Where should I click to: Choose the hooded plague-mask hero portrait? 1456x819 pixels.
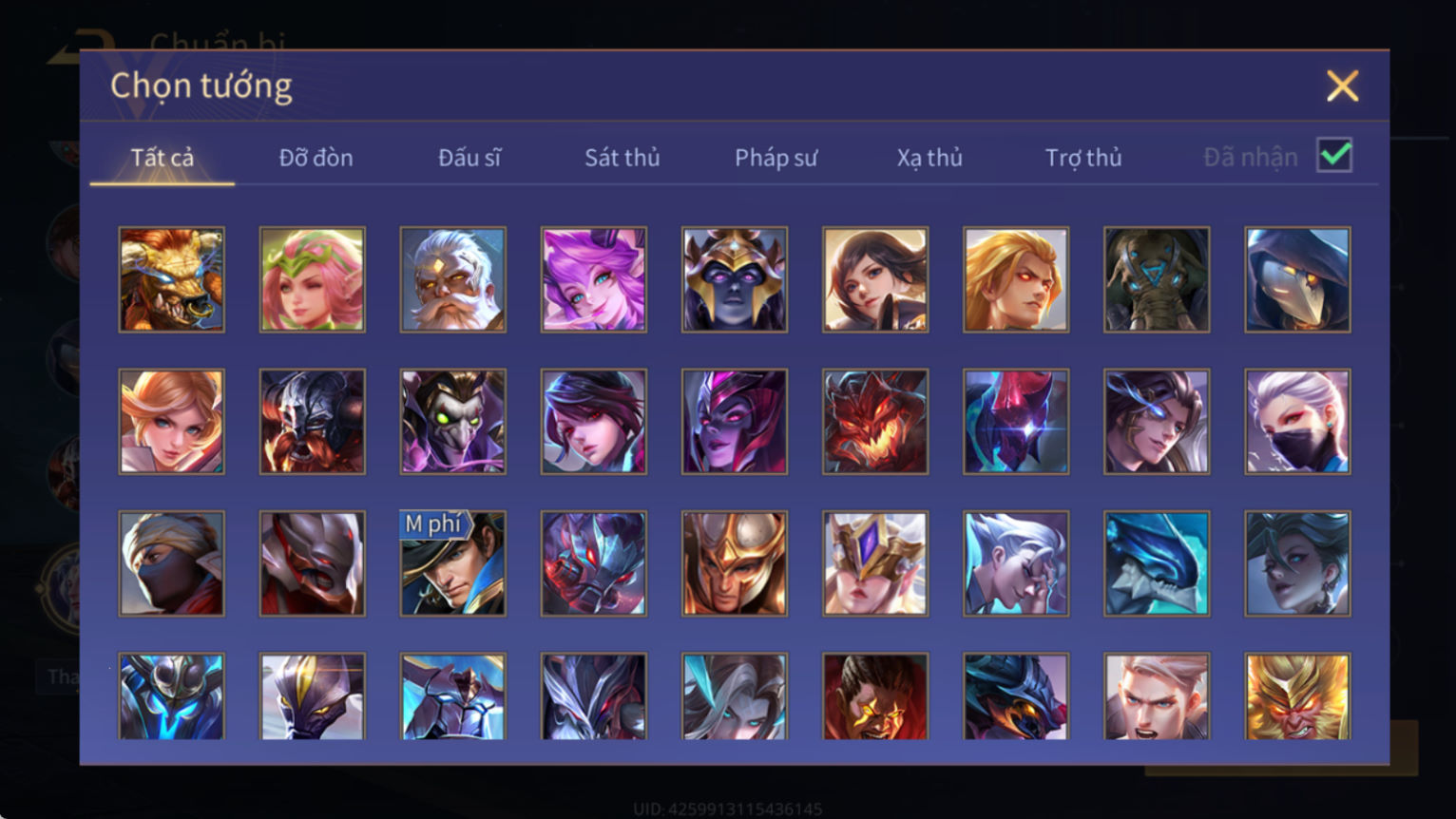tap(1297, 279)
